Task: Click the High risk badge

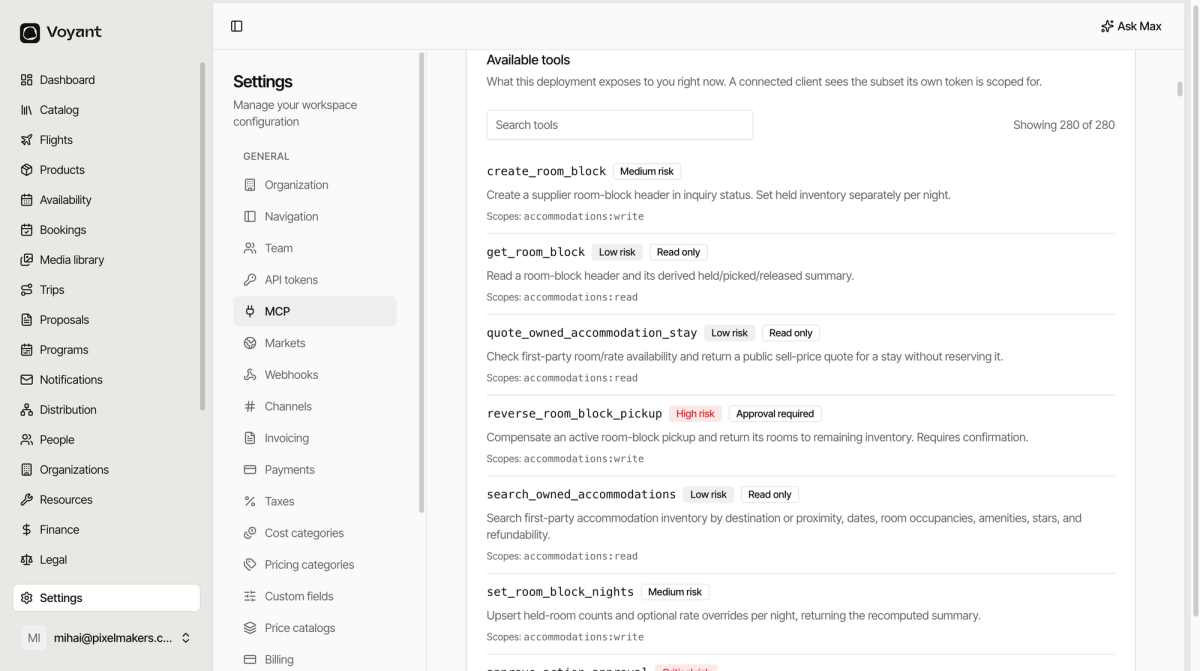Action: coord(695,414)
